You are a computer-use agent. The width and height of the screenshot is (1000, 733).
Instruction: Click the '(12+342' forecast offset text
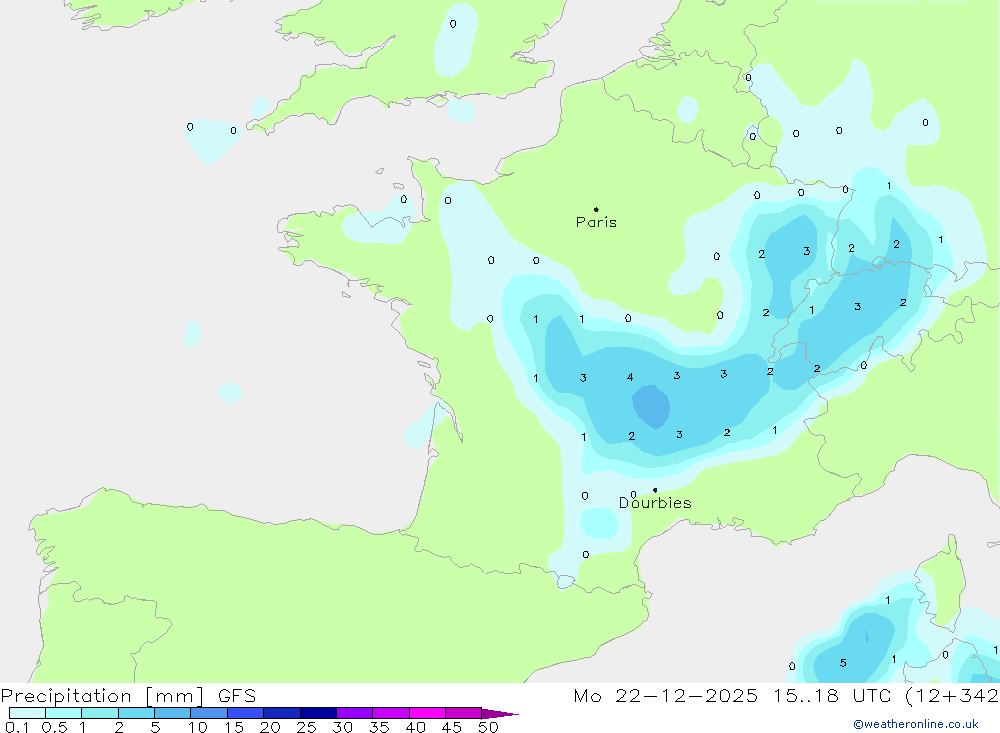point(952,695)
